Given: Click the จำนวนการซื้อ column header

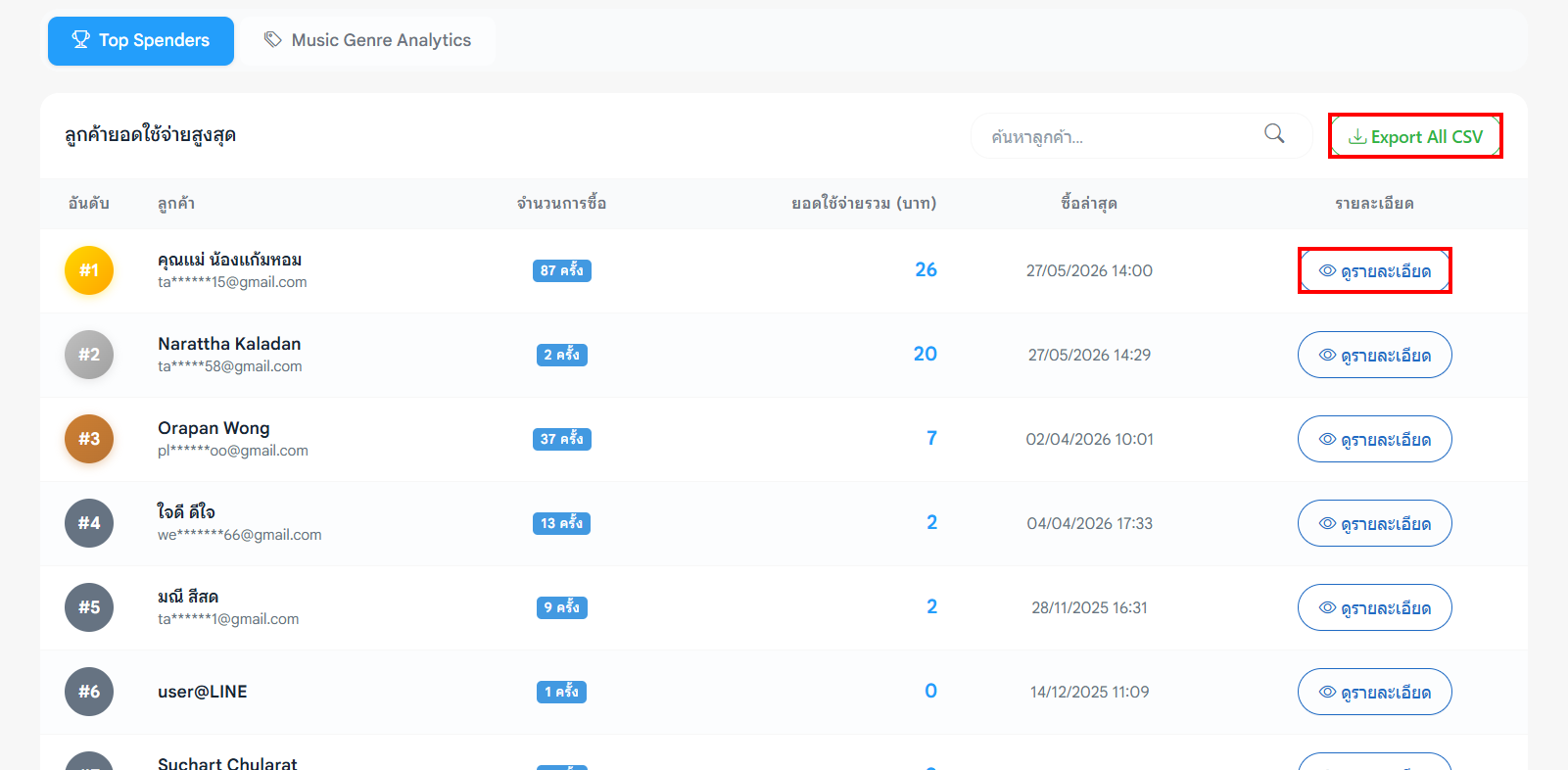Looking at the screenshot, I should pyautogui.click(x=561, y=204).
